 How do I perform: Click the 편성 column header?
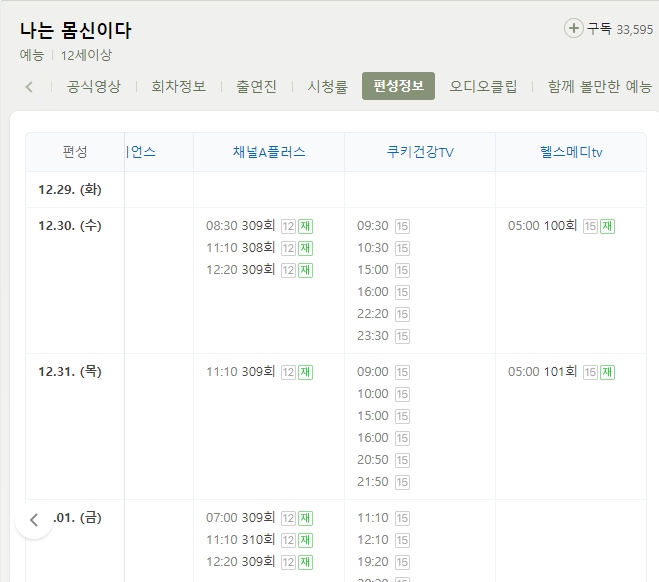coord(75,152)
